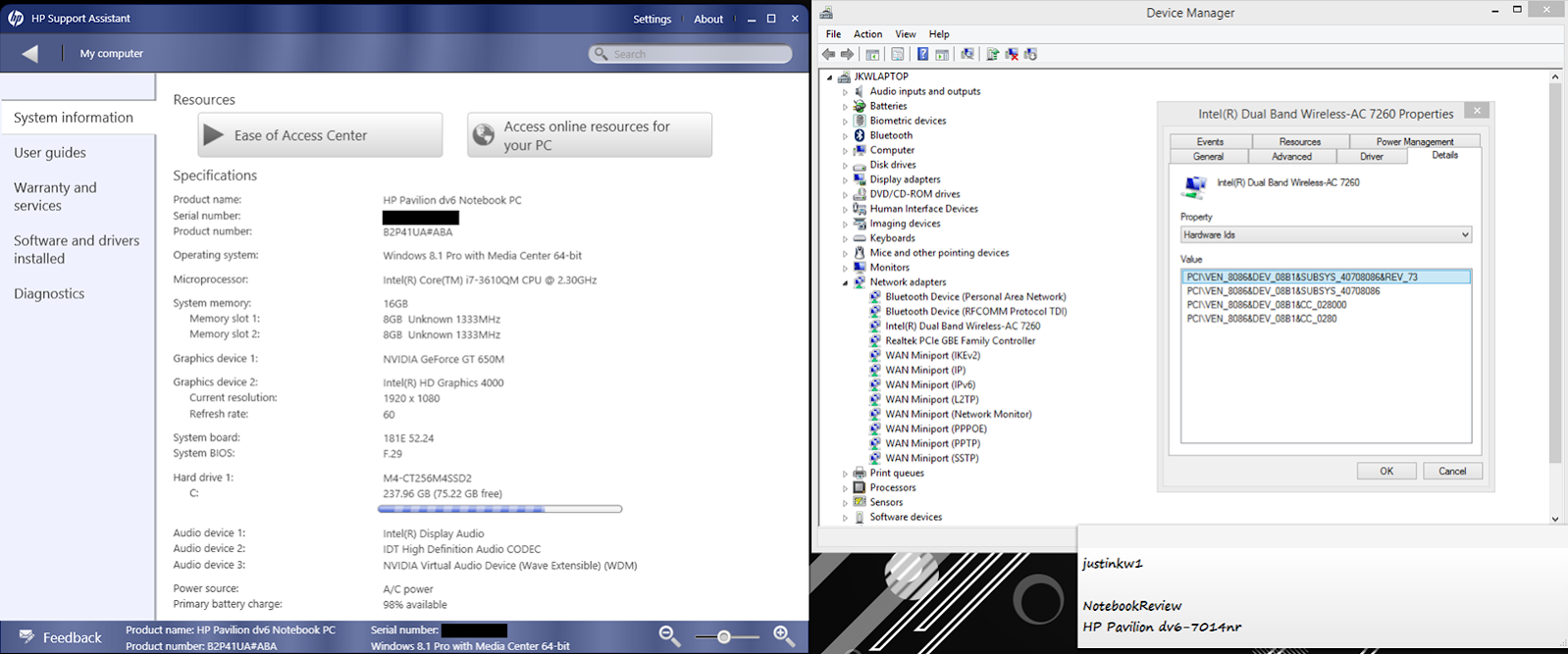The image size is (1568, 654).
Task: Click the Processors category icon
Action: [860, 487]
